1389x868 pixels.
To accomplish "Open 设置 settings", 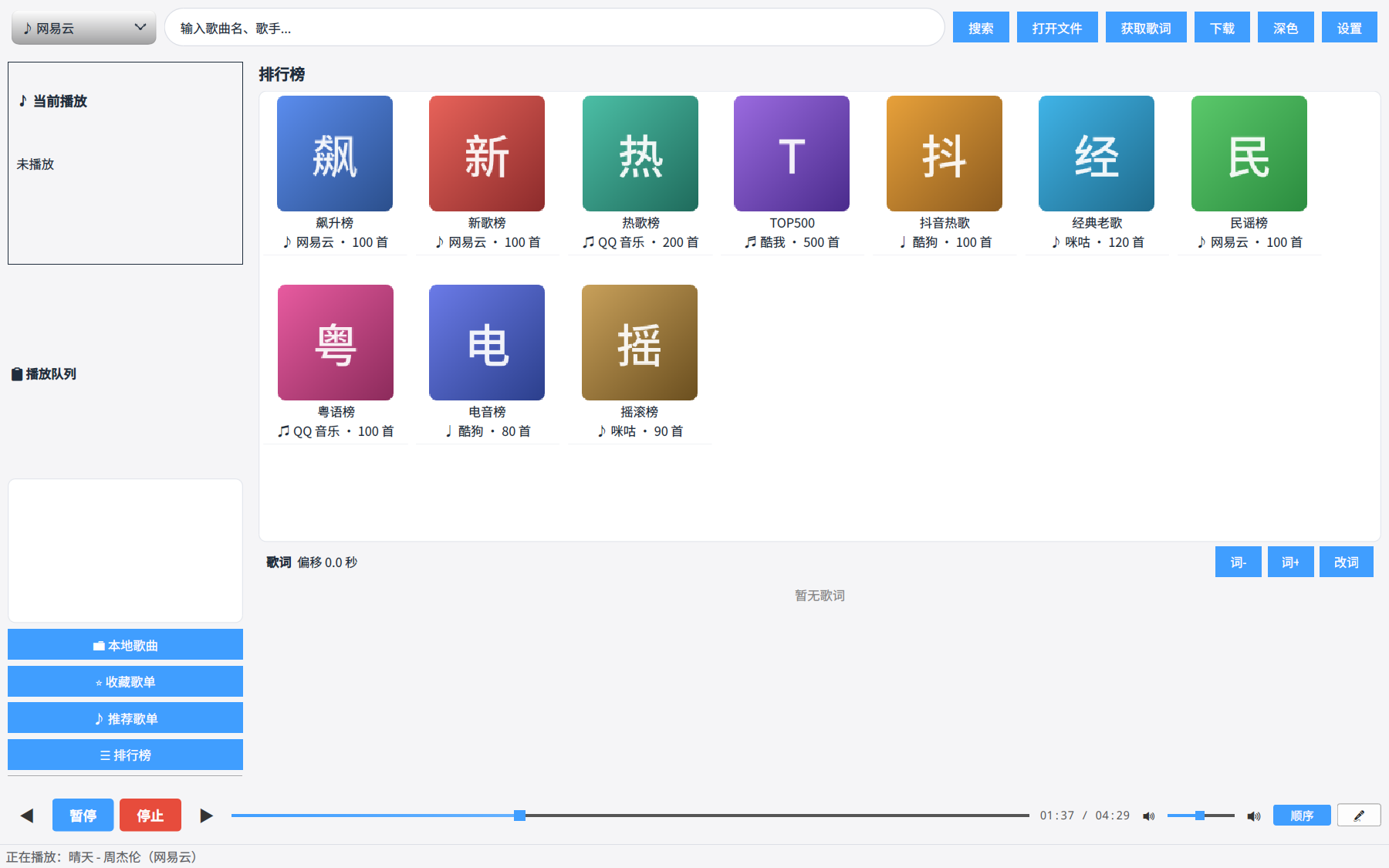I will (1350, 28).
